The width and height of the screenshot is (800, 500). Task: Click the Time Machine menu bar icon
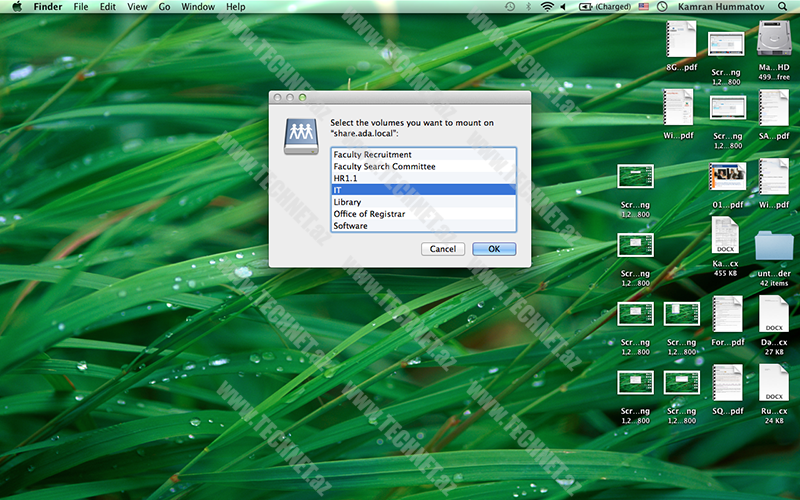coord(510,7)
